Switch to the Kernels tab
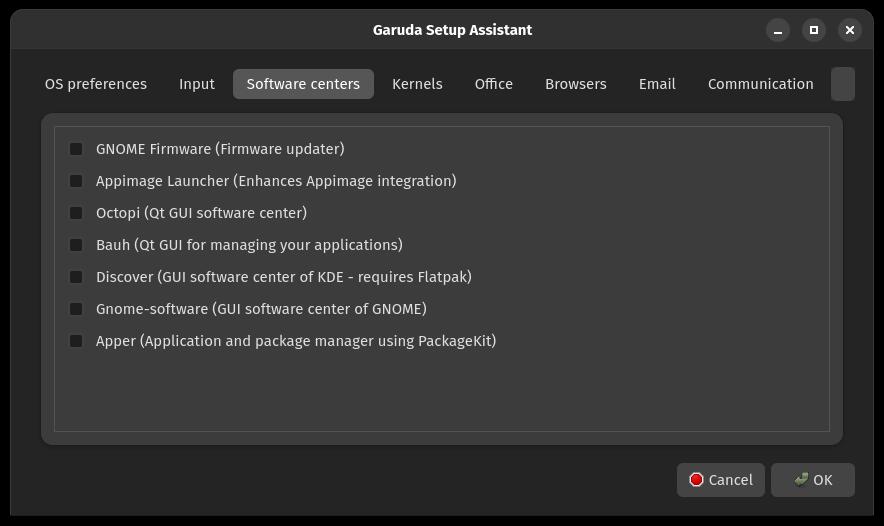Viewport: 884px width, 526px height. click(x=417, y=84)
